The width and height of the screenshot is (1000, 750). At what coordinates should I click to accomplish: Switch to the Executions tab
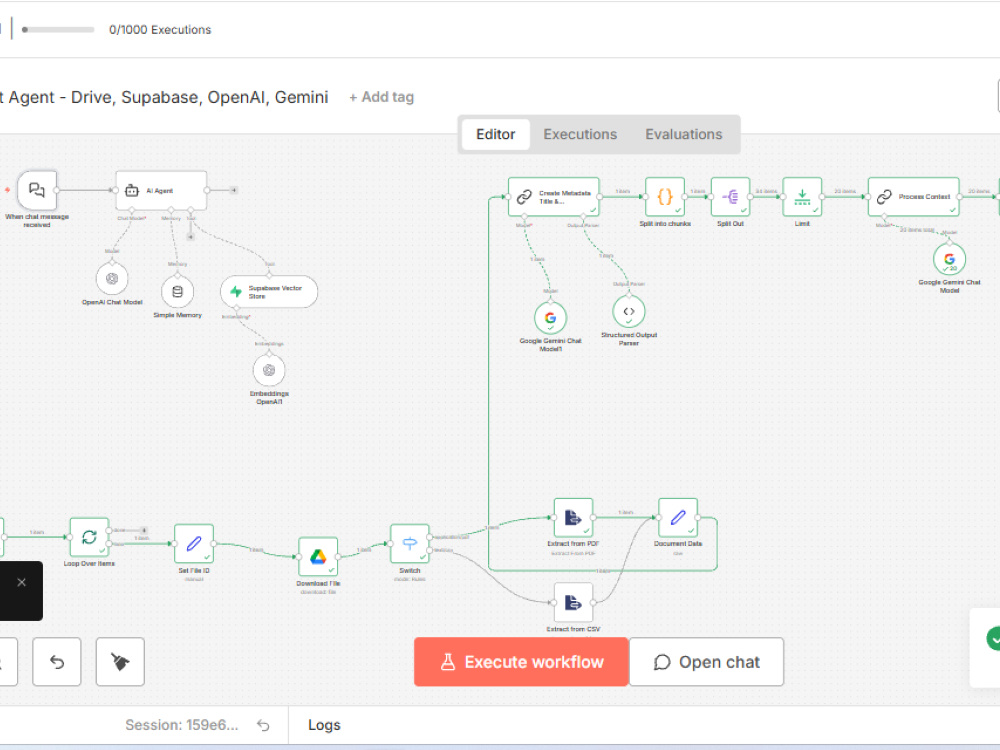point(580,134)
